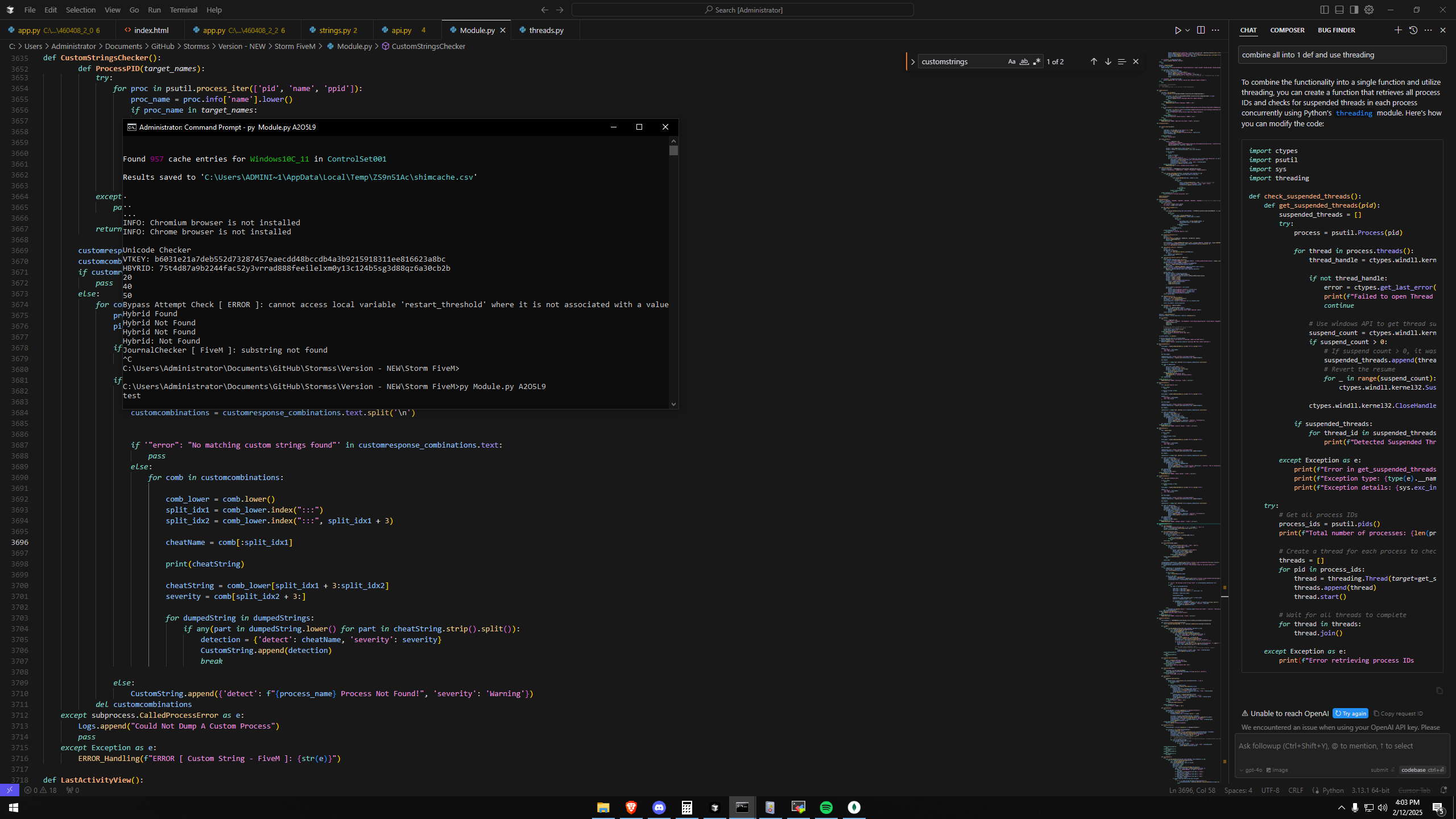The width and height of the screenshot is (1456, 819).
Task: Switch to the threads.py tab
Action: pyautogui.click(x=545, y=30)
